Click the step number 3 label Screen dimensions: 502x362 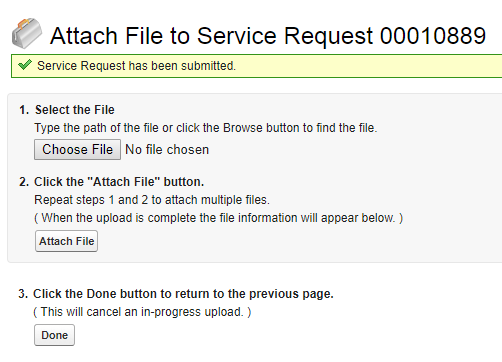point(23,294)
